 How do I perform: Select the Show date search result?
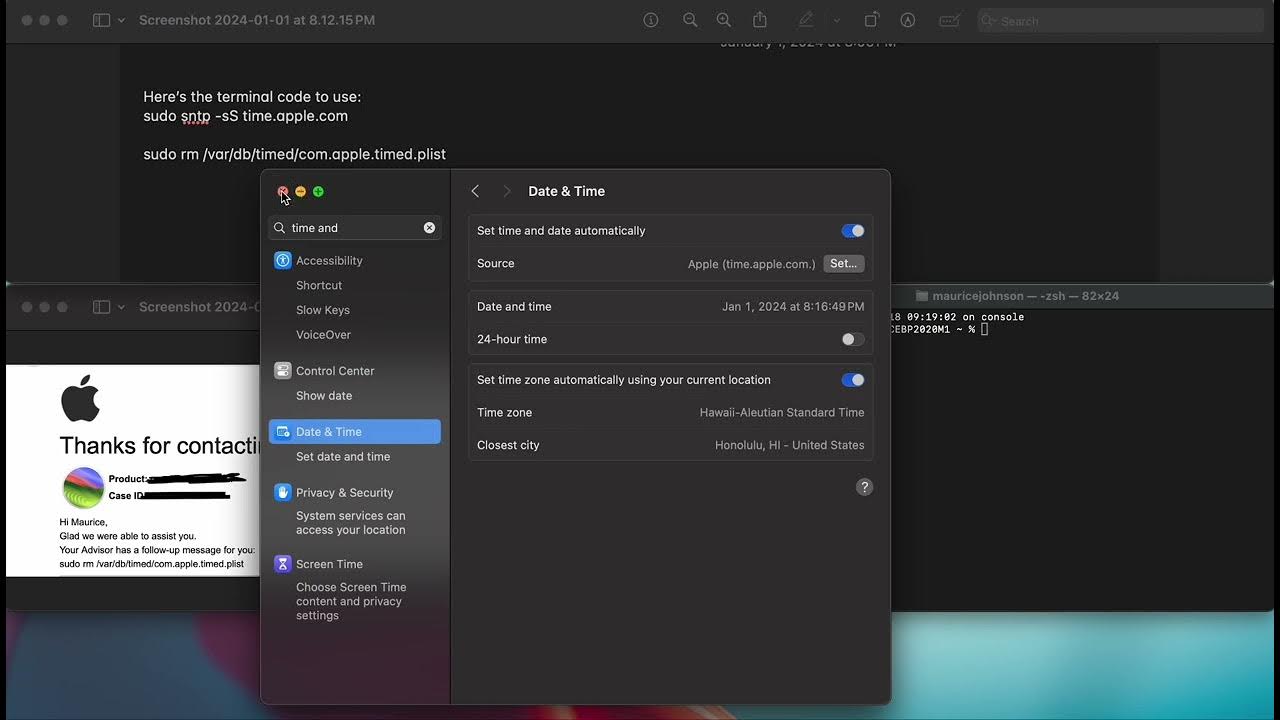(x=324, y=396)
